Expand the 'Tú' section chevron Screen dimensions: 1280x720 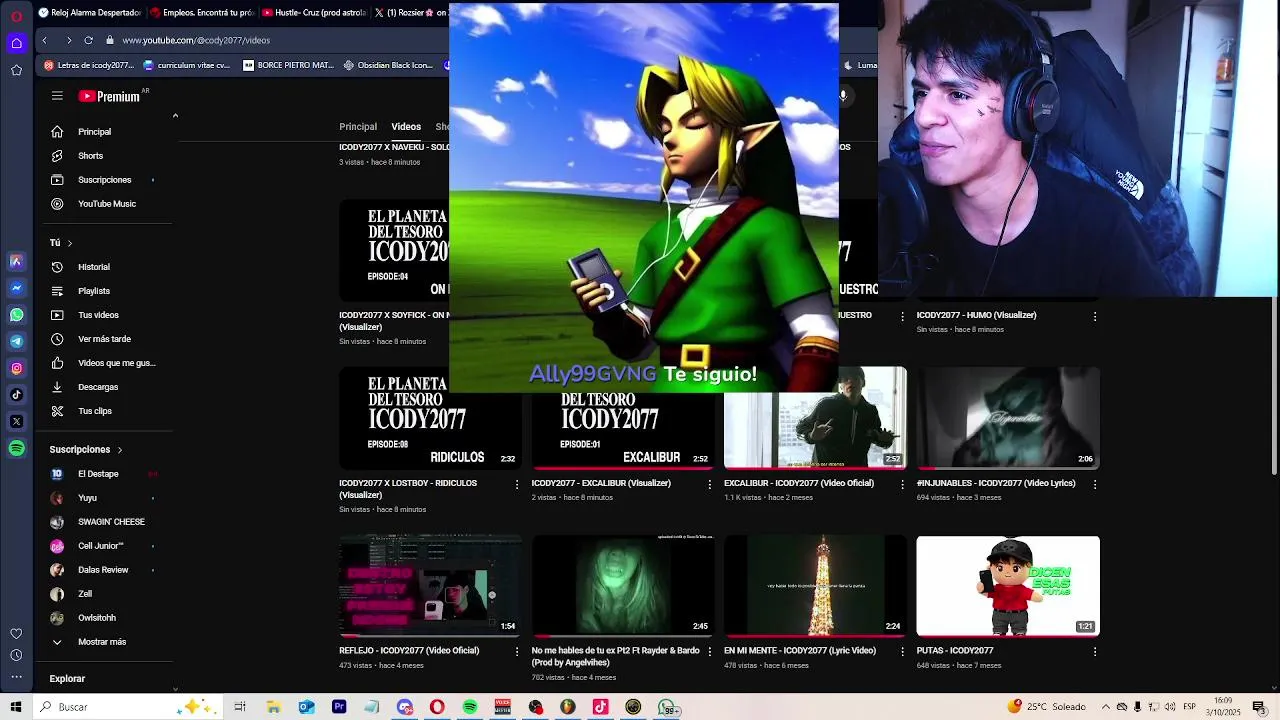69,243
